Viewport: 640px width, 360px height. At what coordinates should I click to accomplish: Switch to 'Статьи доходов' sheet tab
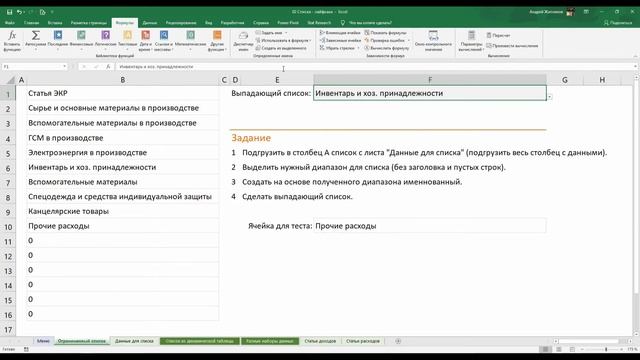pos(320,341)
